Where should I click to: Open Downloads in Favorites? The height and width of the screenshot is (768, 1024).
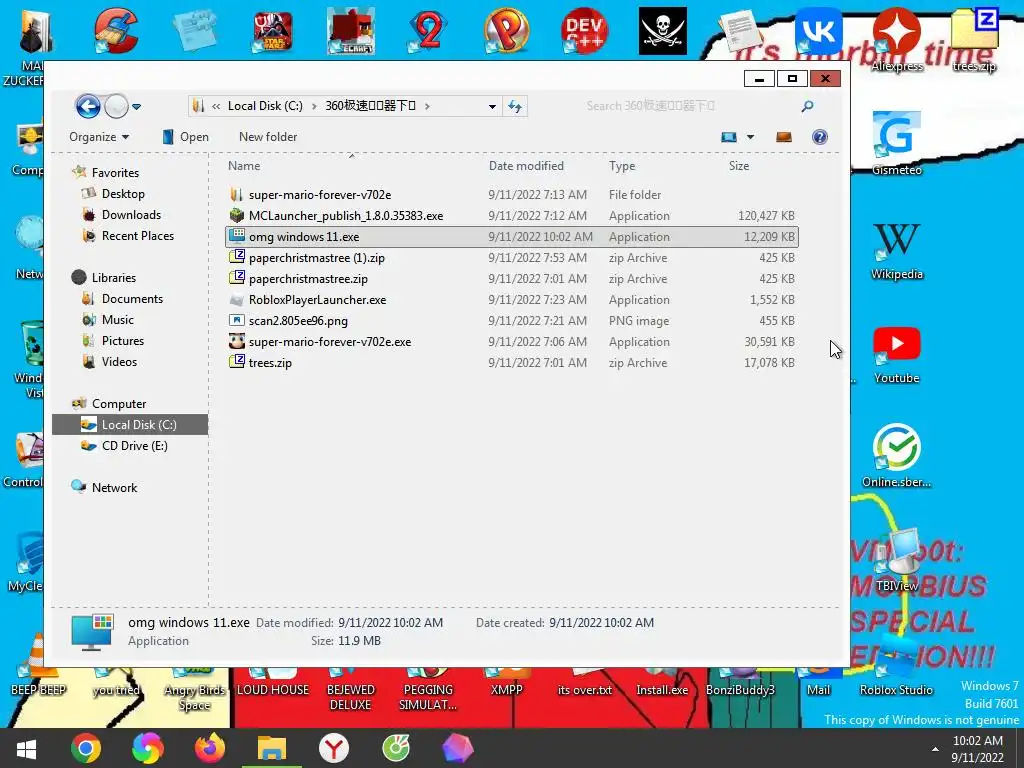131,214
